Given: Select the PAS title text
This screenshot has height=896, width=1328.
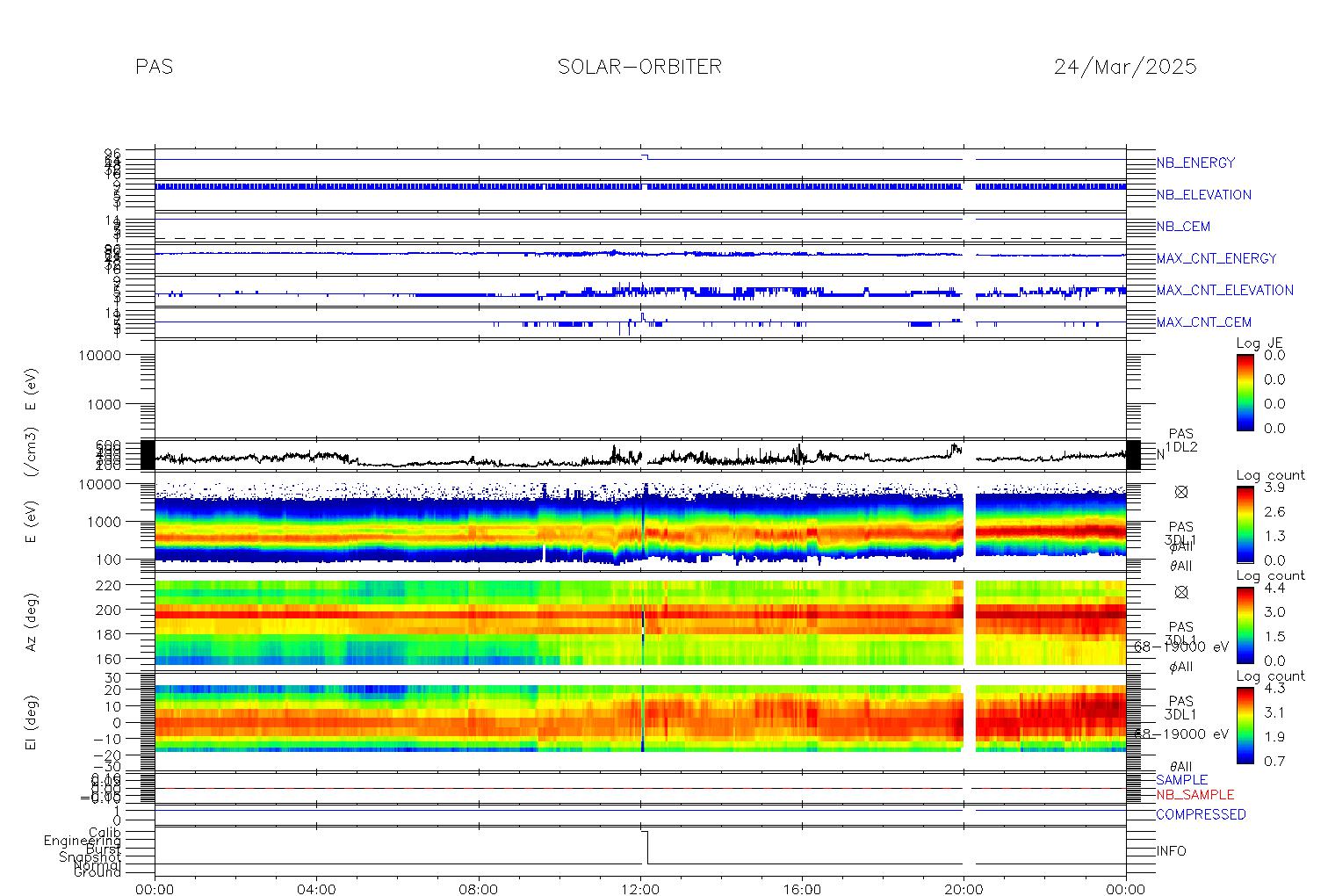Looking at the screenshot, I should [155, 67].
